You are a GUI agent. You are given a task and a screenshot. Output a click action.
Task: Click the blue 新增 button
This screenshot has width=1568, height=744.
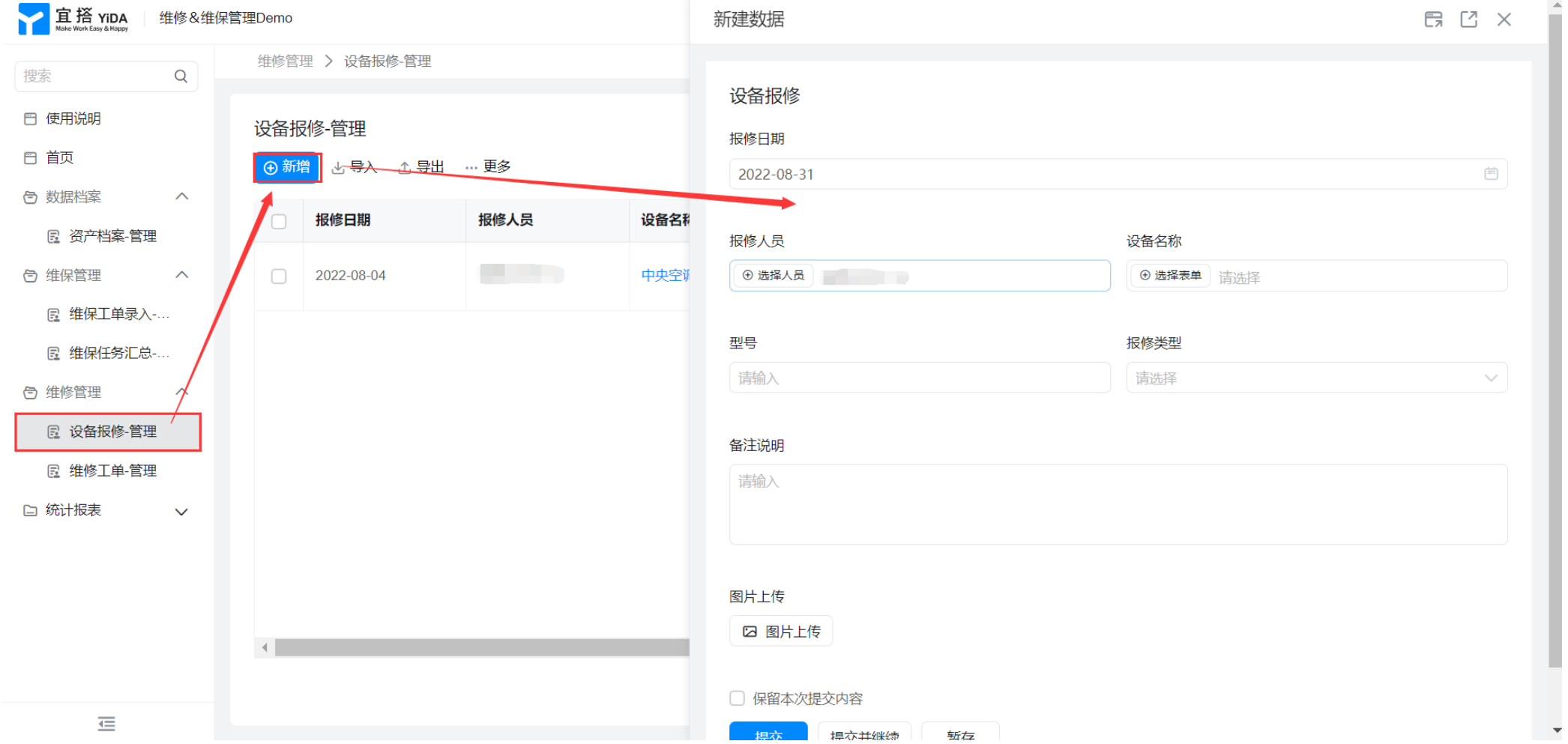(288, 167)
